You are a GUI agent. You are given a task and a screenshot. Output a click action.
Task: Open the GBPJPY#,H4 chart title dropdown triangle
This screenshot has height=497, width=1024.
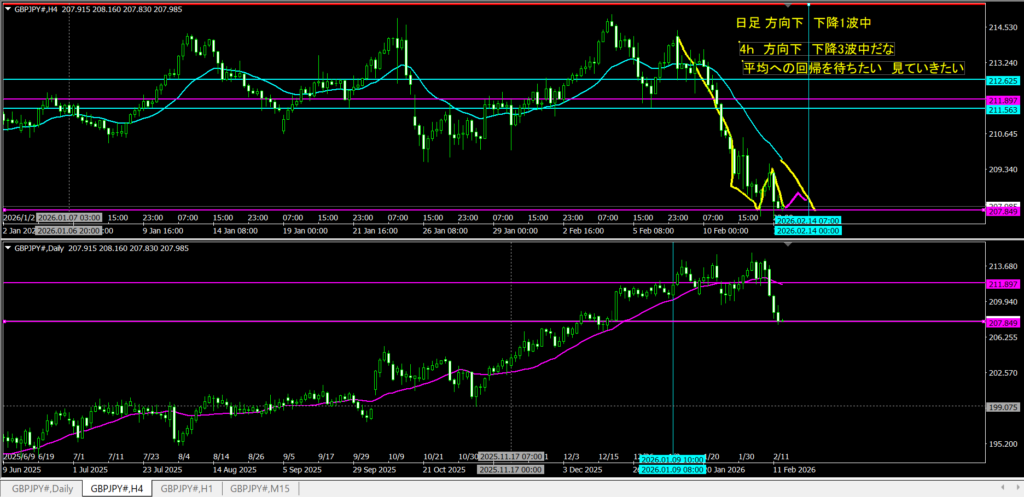(x=7, y=8)
